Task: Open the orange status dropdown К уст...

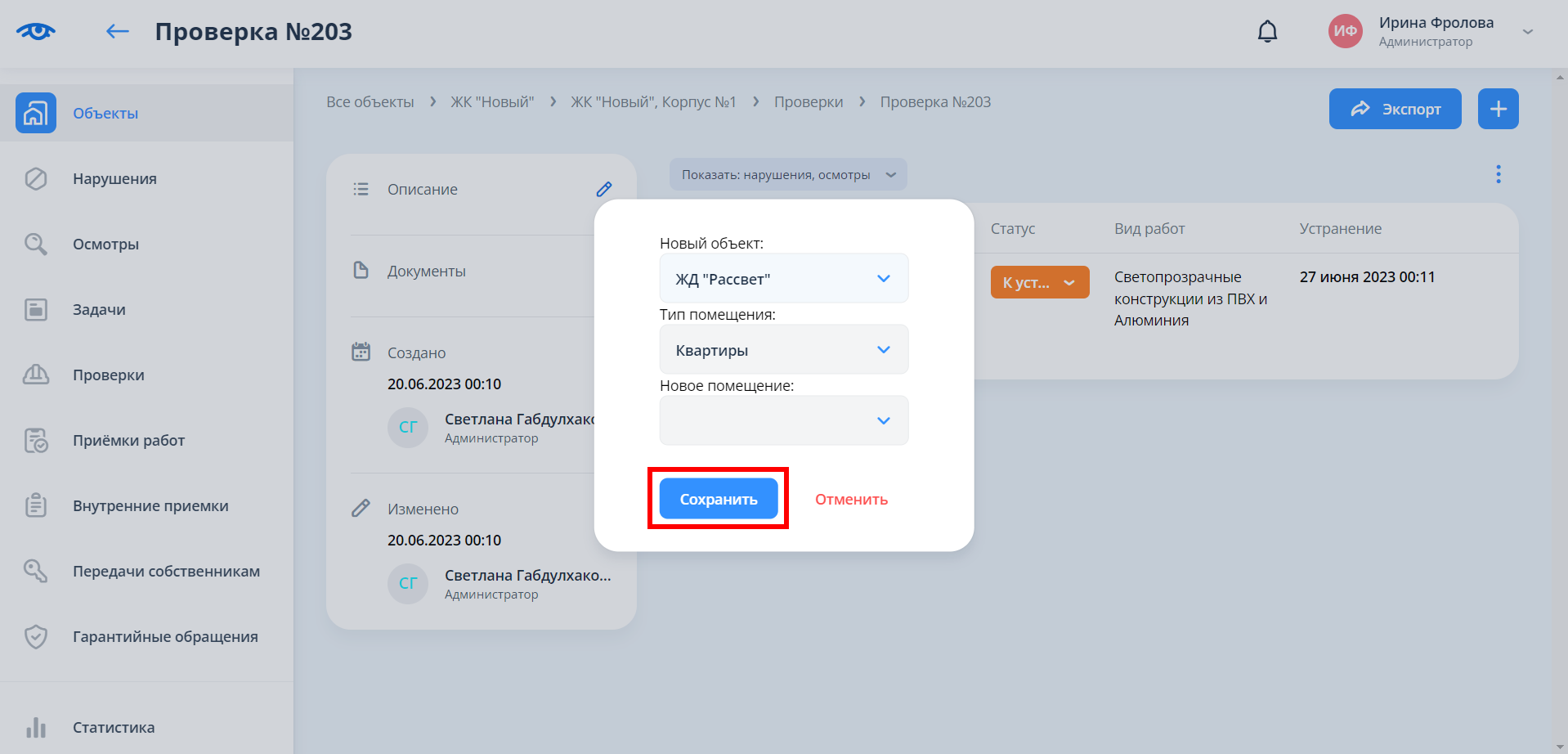Action: coord(1039,283)
